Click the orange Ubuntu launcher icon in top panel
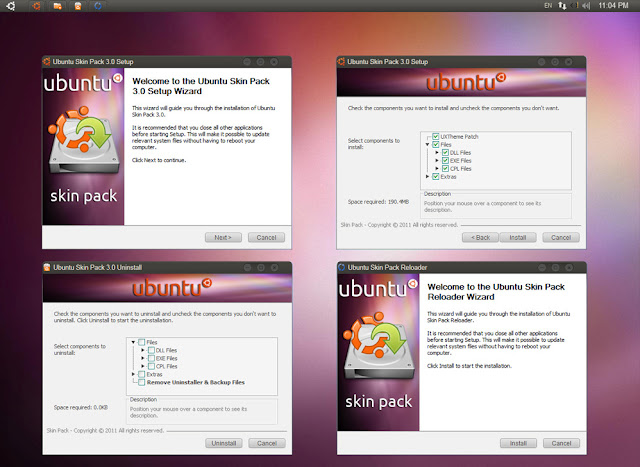 point(36,6)
